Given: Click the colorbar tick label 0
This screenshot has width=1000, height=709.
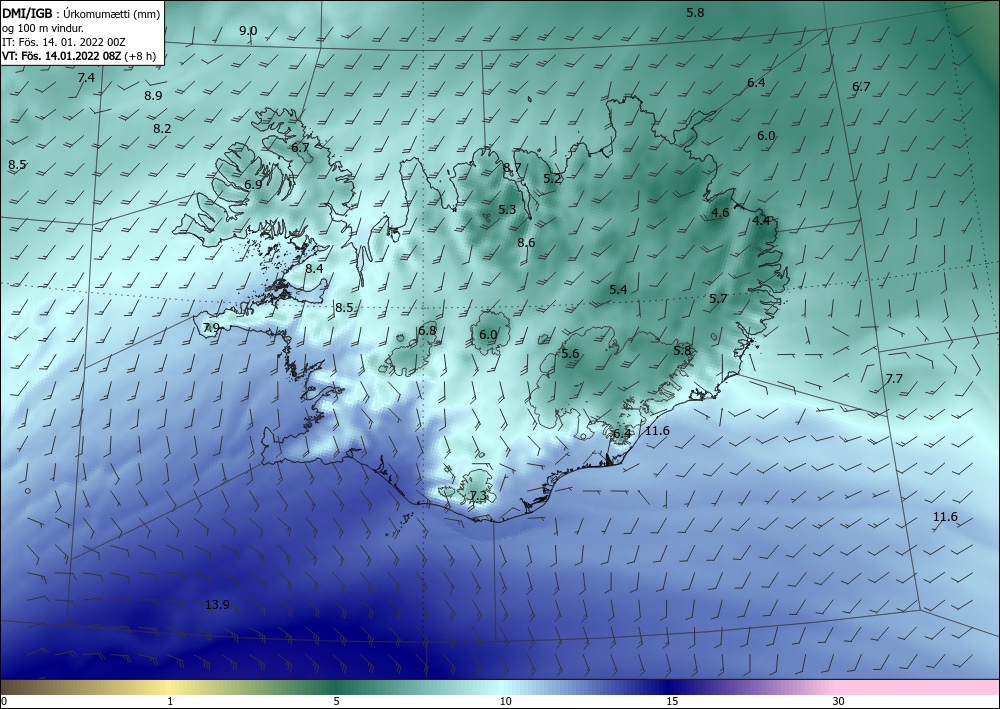Looking at the screenshot, I should click(4, 702).
